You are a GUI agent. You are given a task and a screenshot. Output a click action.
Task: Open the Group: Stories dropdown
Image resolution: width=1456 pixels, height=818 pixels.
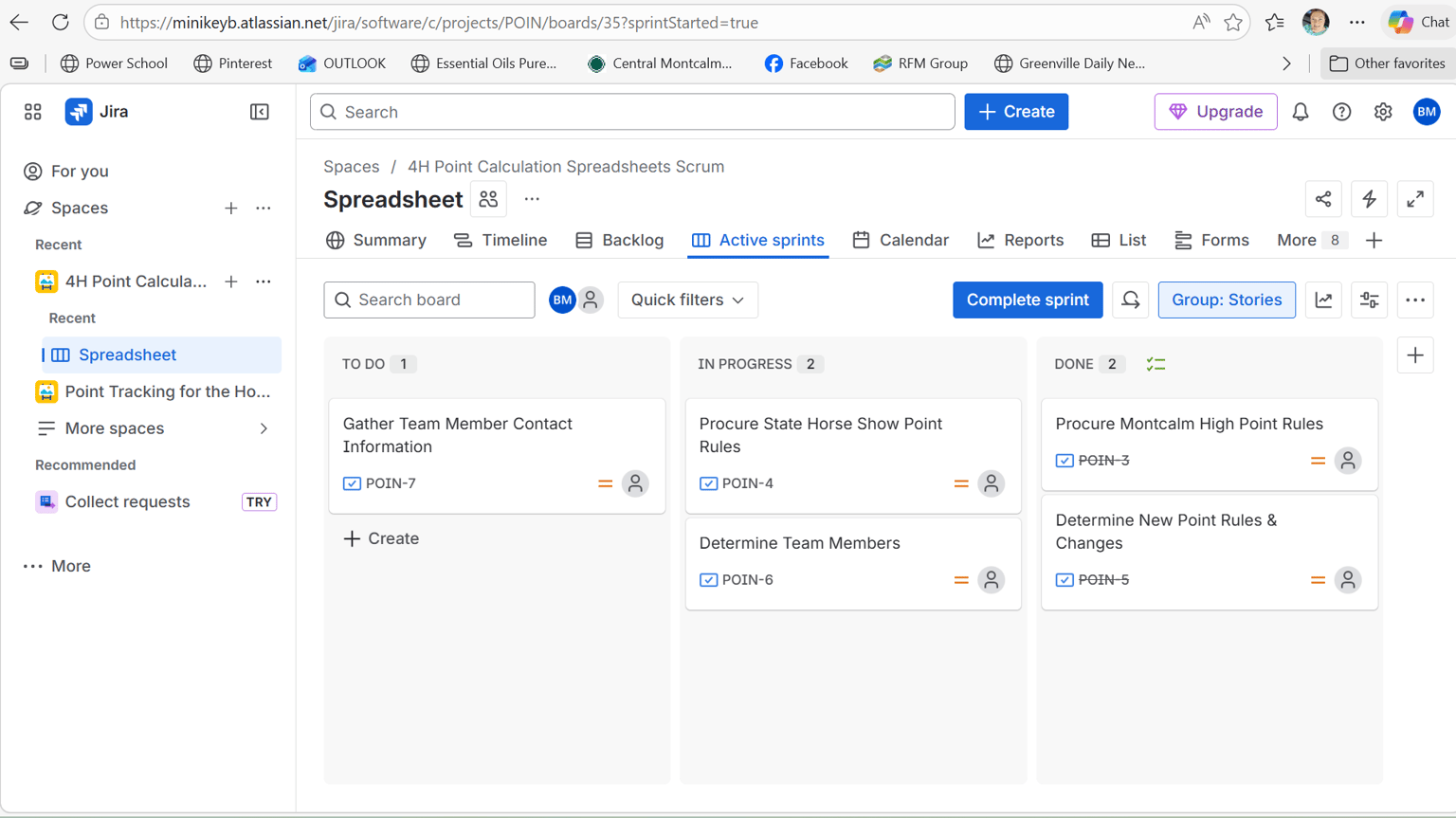point(1227,300)
